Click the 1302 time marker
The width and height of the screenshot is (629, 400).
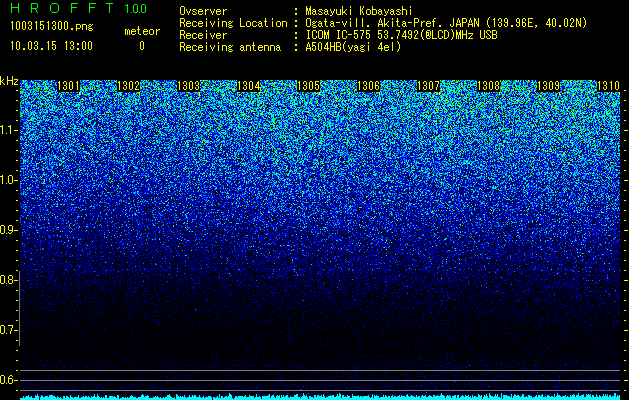(x=128, y=86)
